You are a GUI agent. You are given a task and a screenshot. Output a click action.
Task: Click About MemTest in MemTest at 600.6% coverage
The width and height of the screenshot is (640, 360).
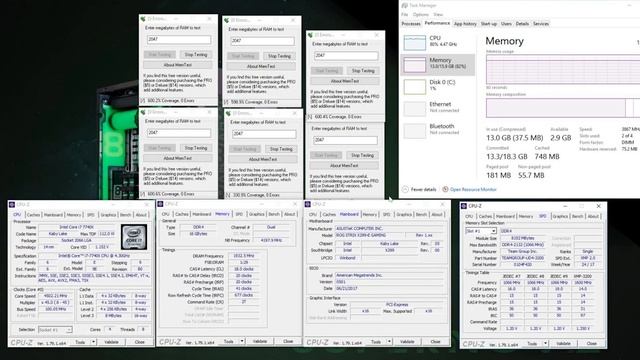click(x=178, y=158)
